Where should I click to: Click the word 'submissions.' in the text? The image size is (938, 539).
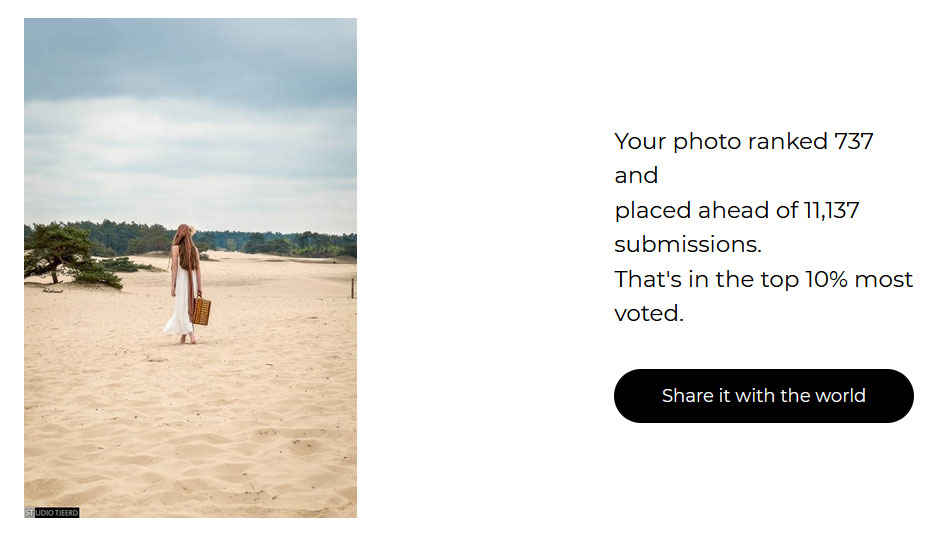click(688, 245)
